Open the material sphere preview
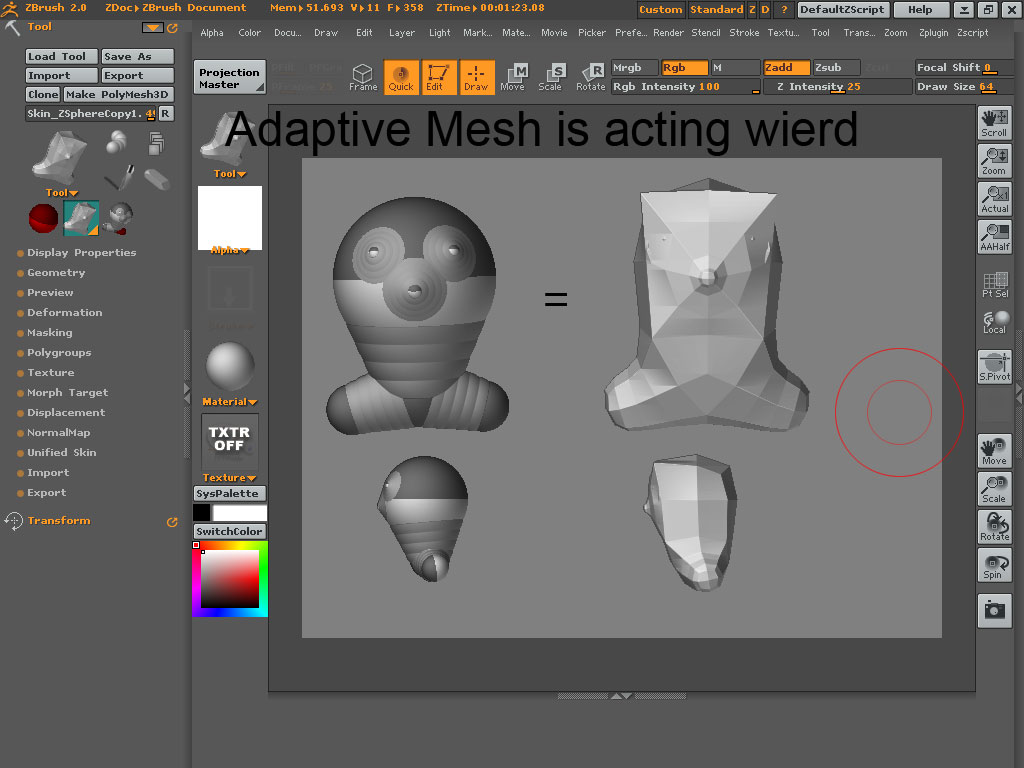Screen dimensions: 1024x768 230,367
